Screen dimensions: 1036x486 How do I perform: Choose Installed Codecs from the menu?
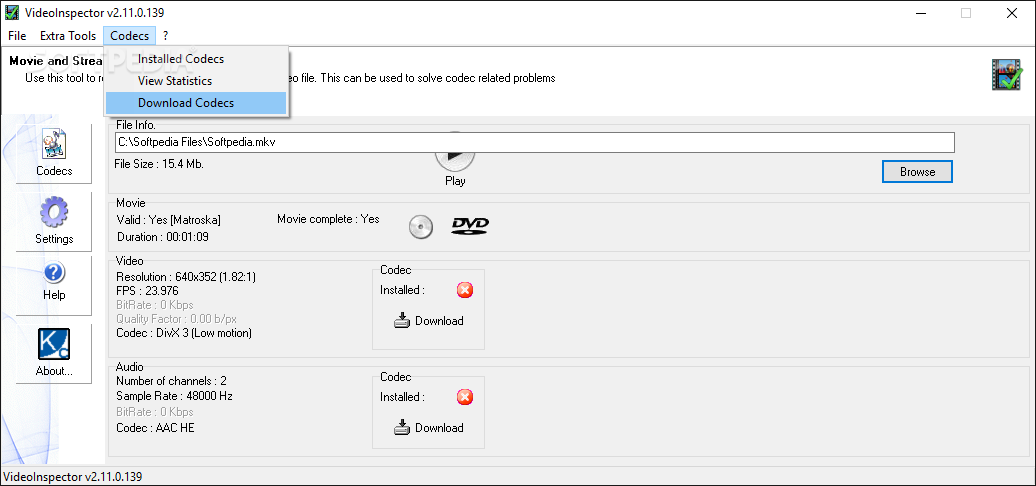pos(196,59)
